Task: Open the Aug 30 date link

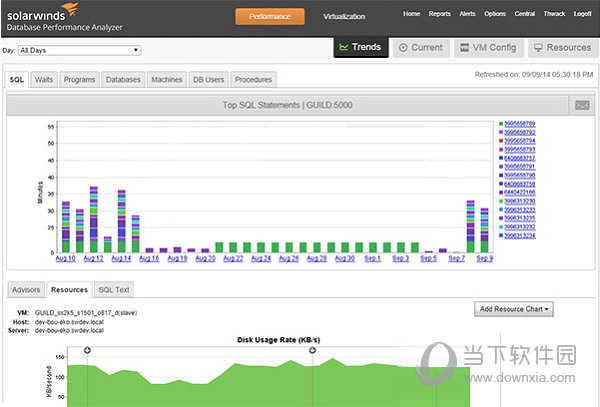Action: 345,259
